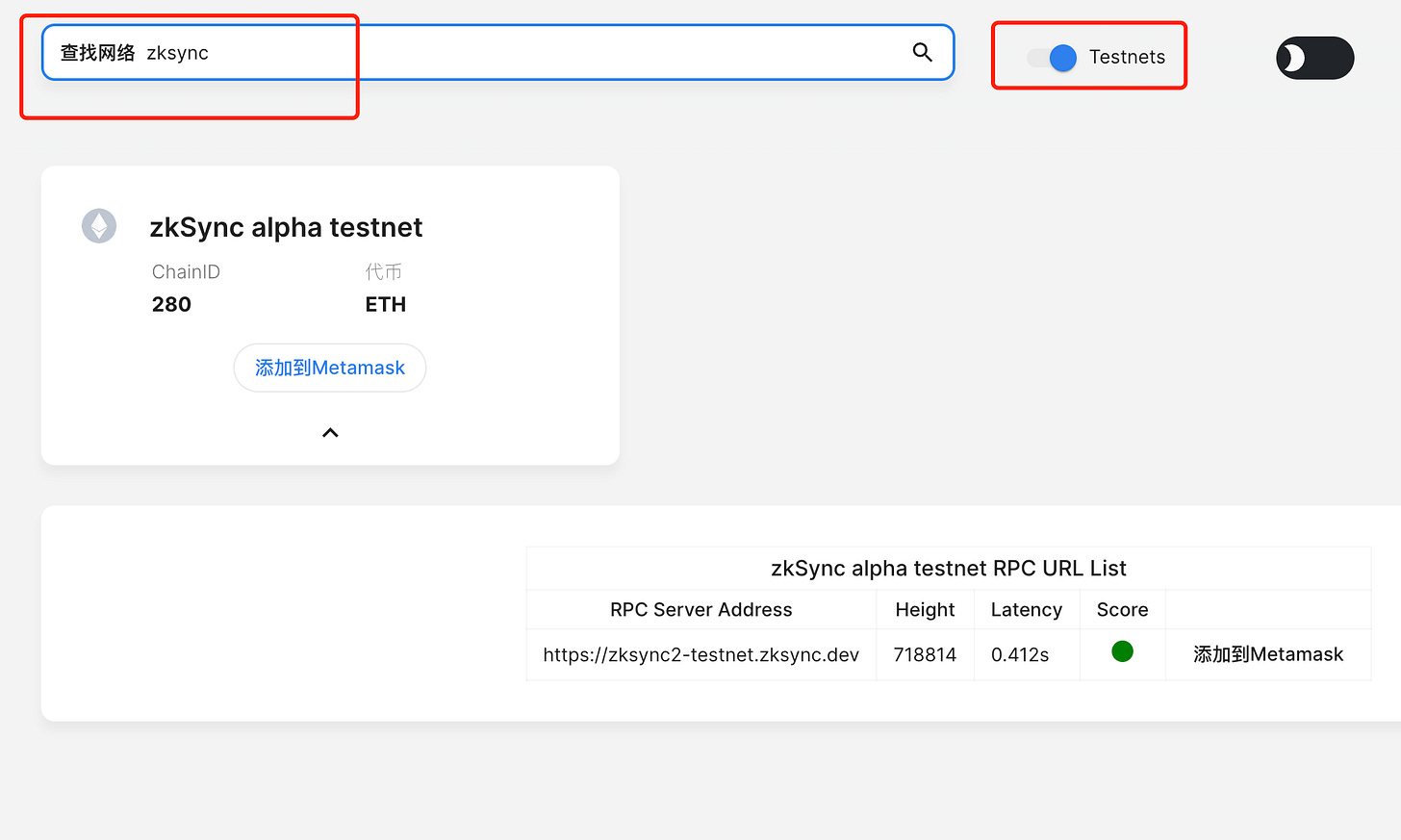Image resolution: width=1401 pixels, height=840 pixels.
Task: Click the zkSync alpha testnet card title
Action: (286, 227)
